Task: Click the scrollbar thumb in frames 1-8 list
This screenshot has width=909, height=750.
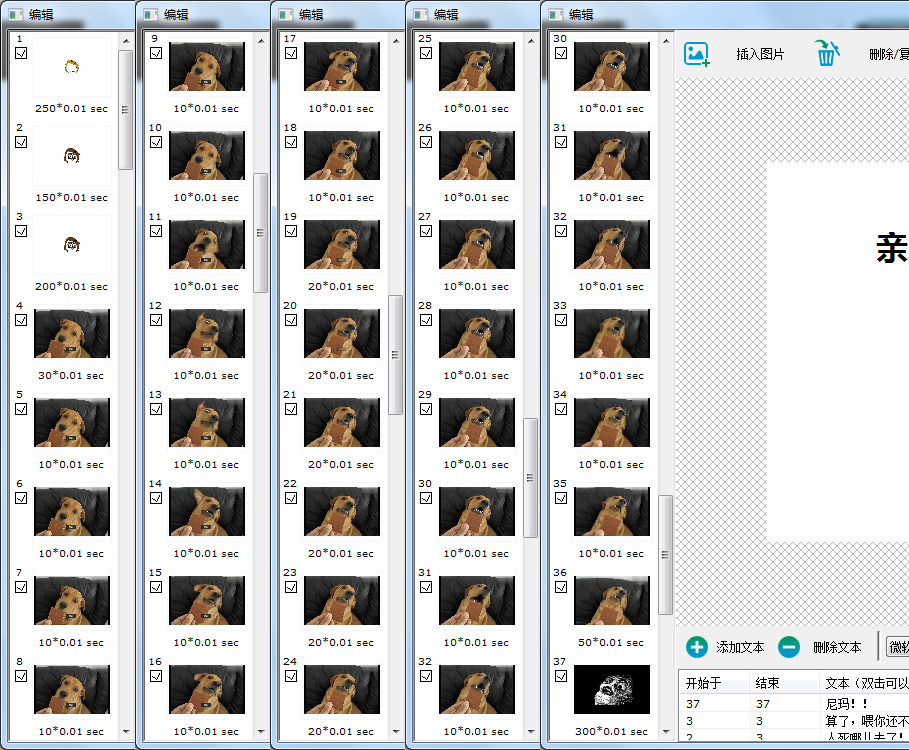Action: click(x=125, y=109)
